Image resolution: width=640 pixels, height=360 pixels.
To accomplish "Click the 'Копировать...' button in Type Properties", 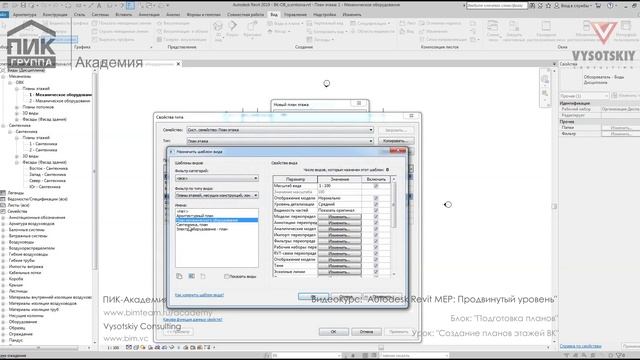I will (395, 141).
